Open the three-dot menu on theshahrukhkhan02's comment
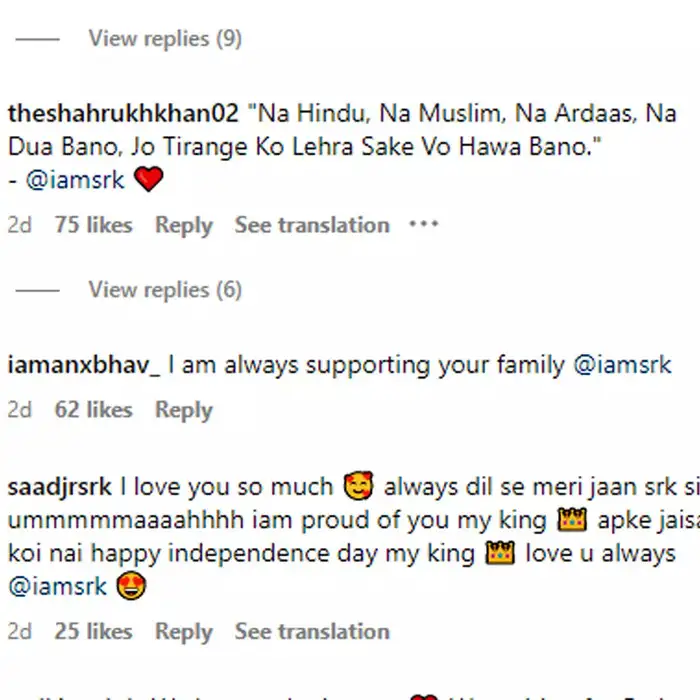 [424, 224]
